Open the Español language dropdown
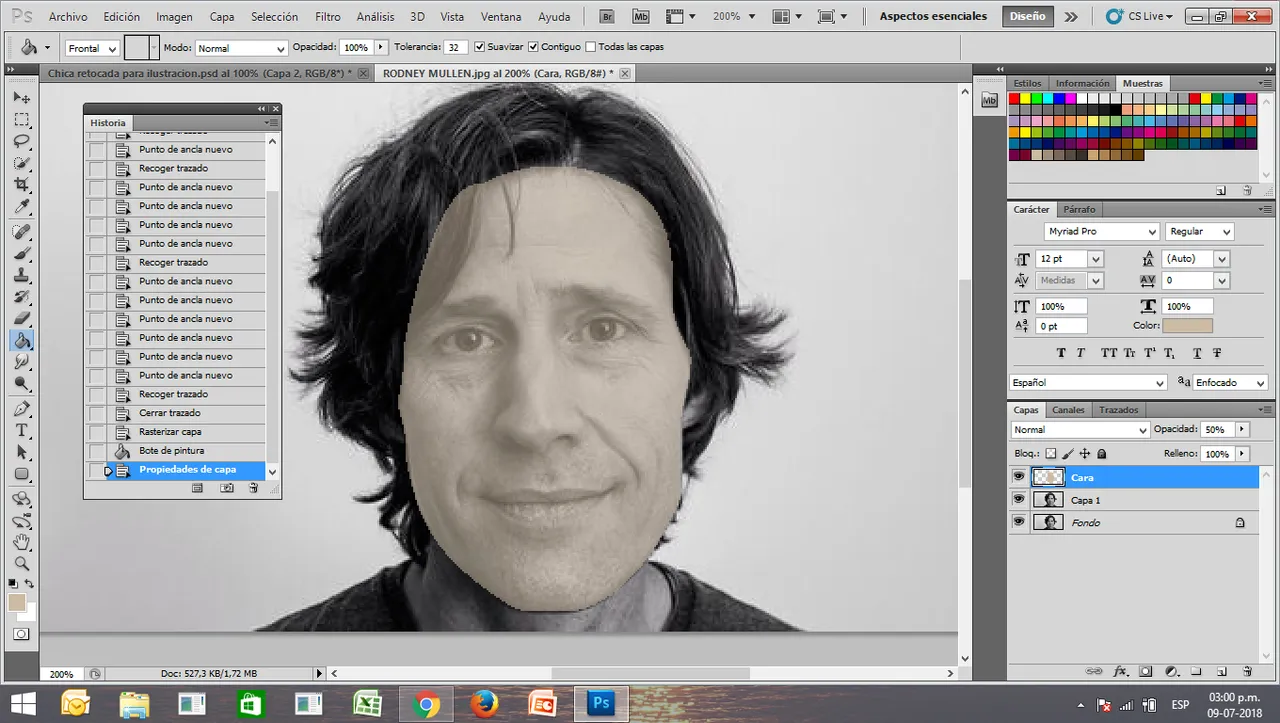The image size is (1280, 723). (1089, 383)
